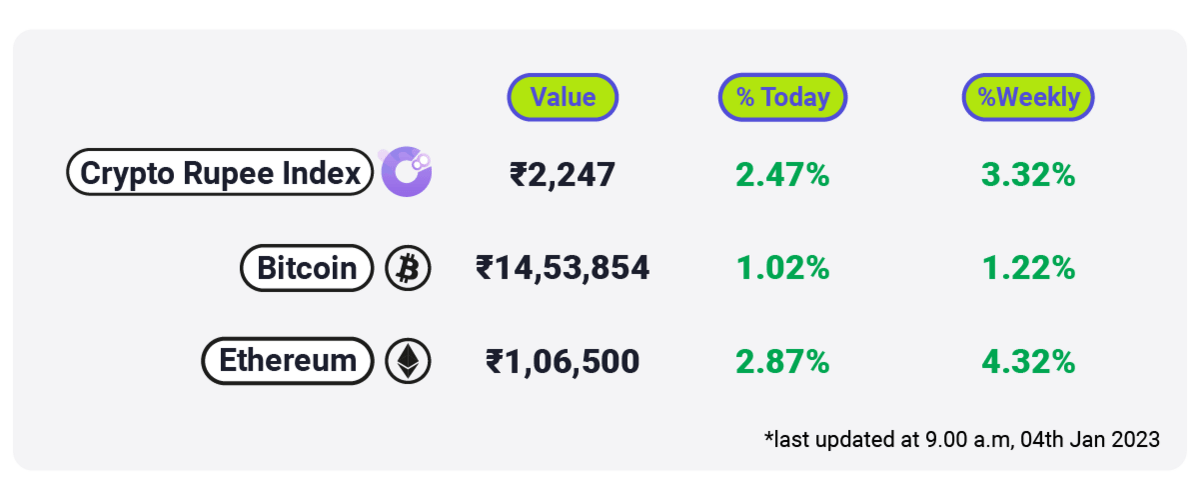Click Crypto Rupee Index 3.32% weekly change
Viewport: 1200px width, 500px height.
[1028, 175]
